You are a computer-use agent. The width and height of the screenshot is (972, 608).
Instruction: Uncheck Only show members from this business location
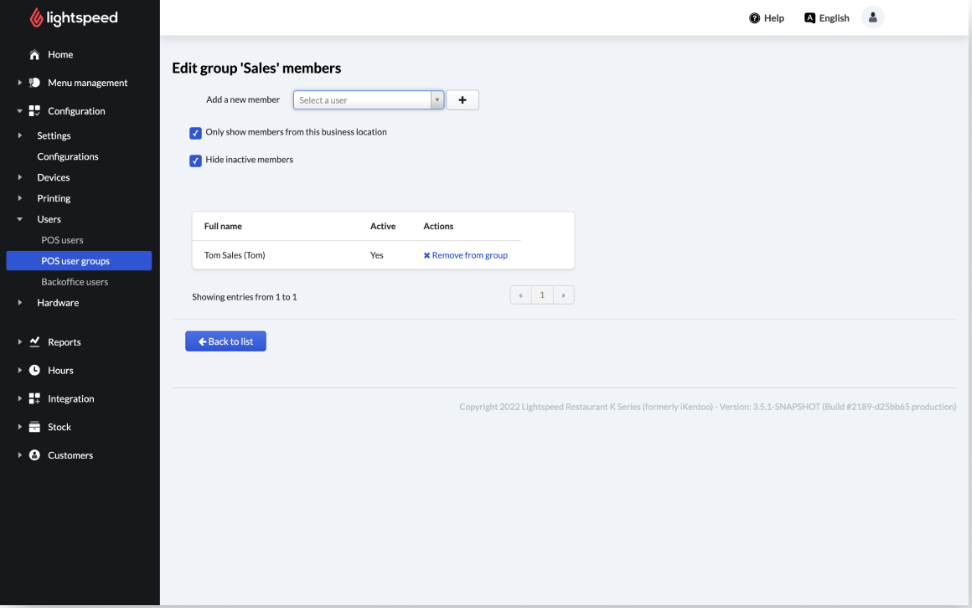click(x=196, y=133)
